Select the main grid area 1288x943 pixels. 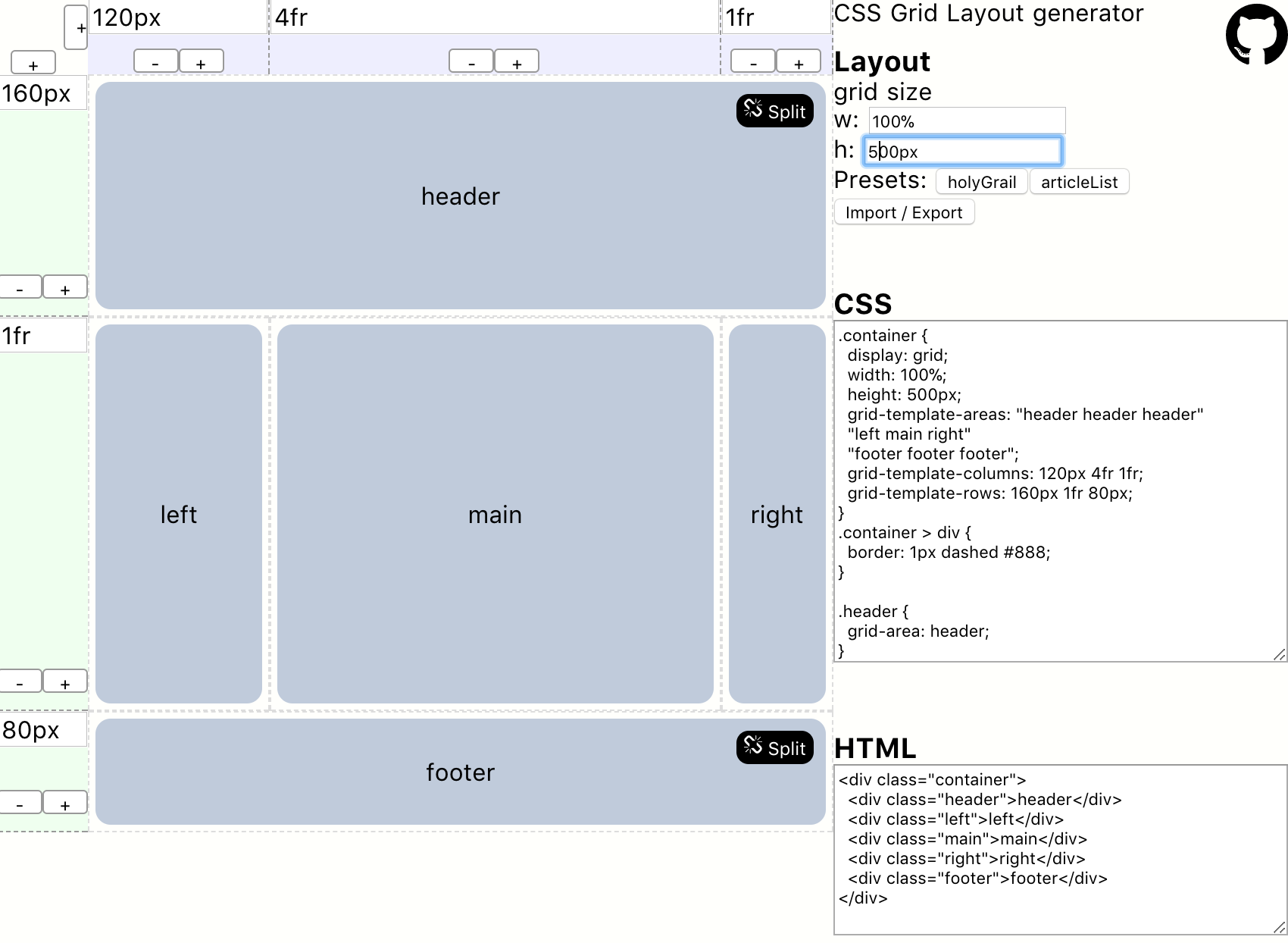(495, 514)
